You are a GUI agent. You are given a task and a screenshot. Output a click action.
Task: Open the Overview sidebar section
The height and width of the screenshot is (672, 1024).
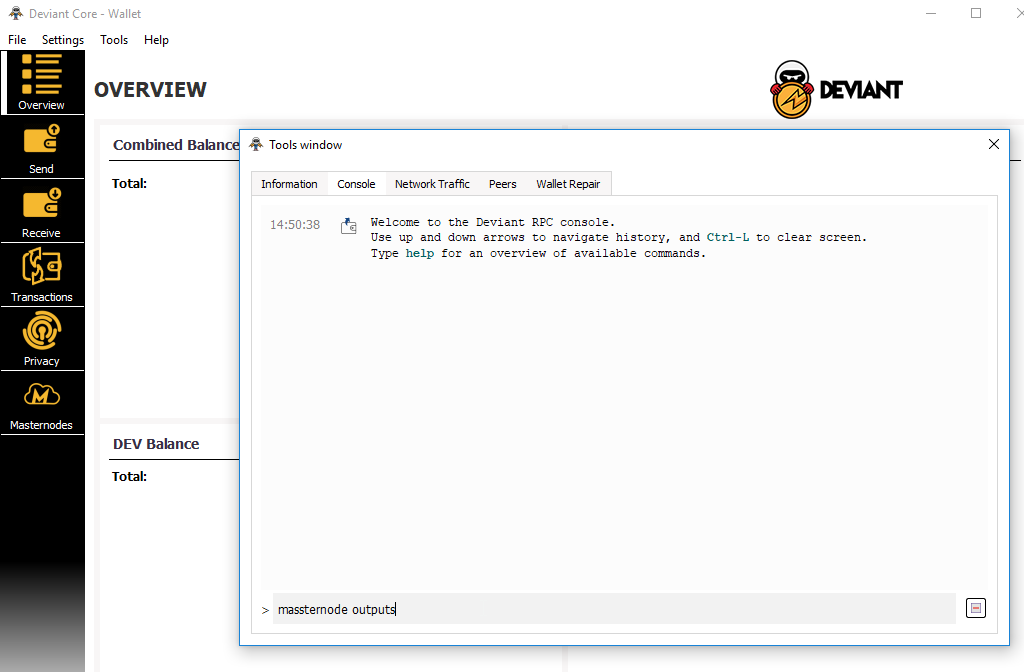pos(42,82)
